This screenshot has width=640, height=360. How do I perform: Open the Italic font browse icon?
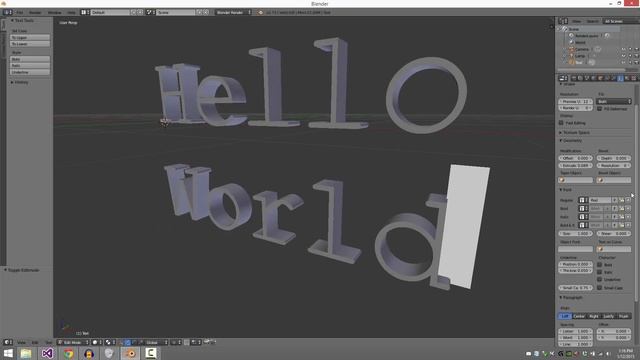coord(583,217)
